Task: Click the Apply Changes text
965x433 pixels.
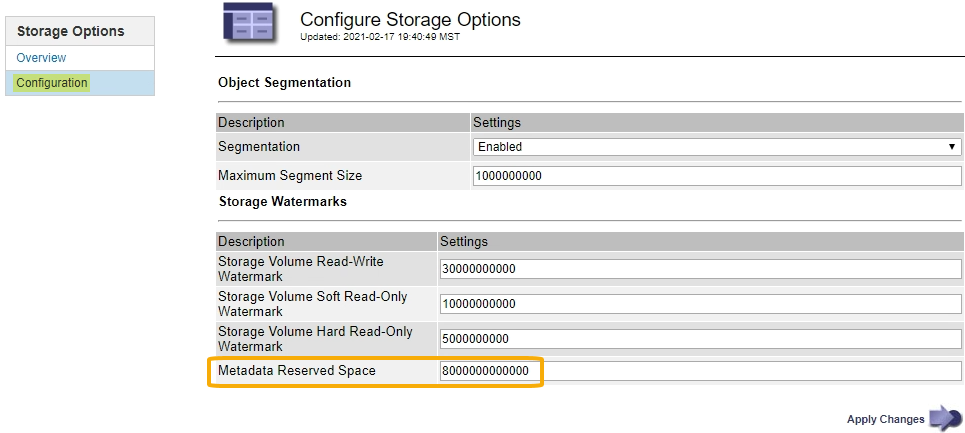Action: point(885,419)
